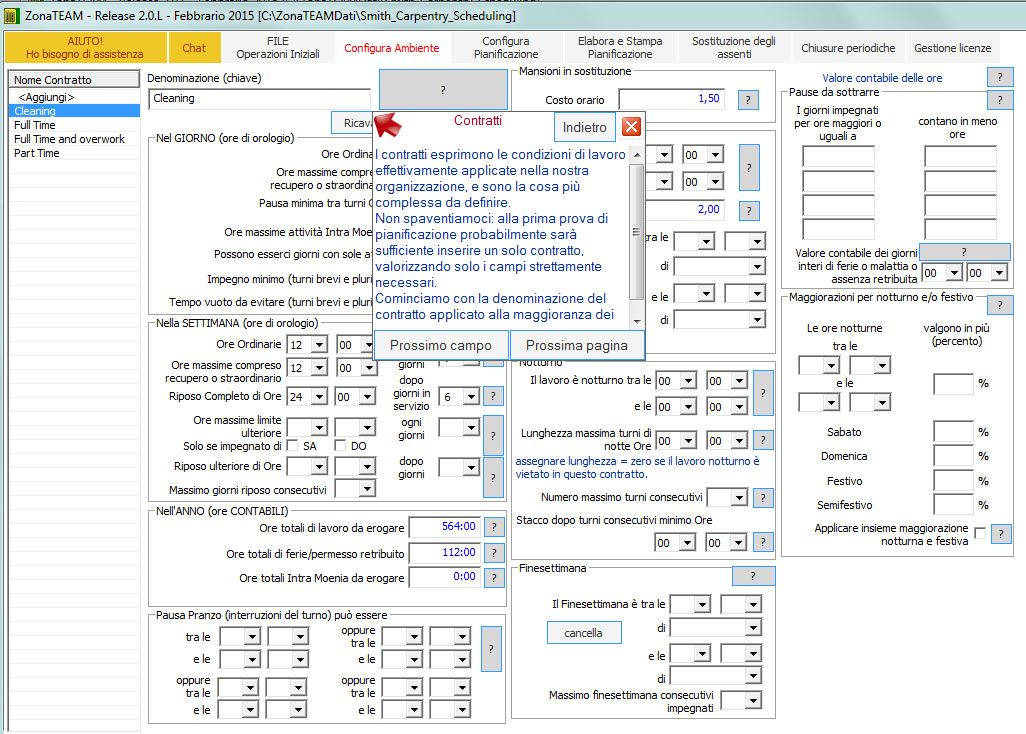Open help for Maggiorazioni per notturno e/o festivo
The image size is (1026, 734).
pyautogui.click(x=999, y=305)
